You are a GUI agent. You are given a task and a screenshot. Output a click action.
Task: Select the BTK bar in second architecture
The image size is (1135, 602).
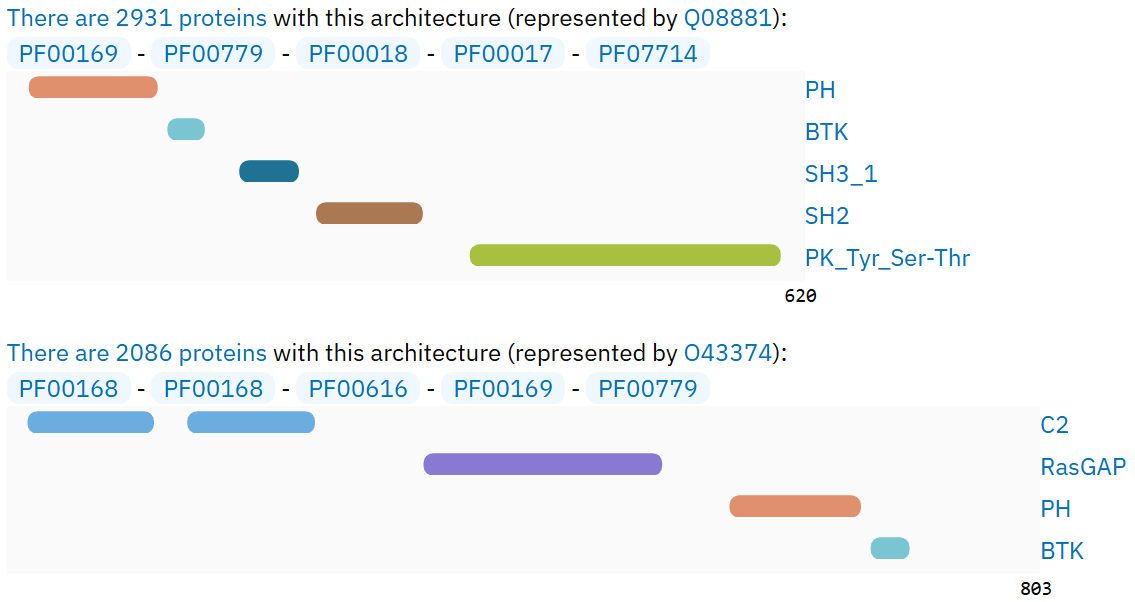pyautogui.click(x=890, y=548)
